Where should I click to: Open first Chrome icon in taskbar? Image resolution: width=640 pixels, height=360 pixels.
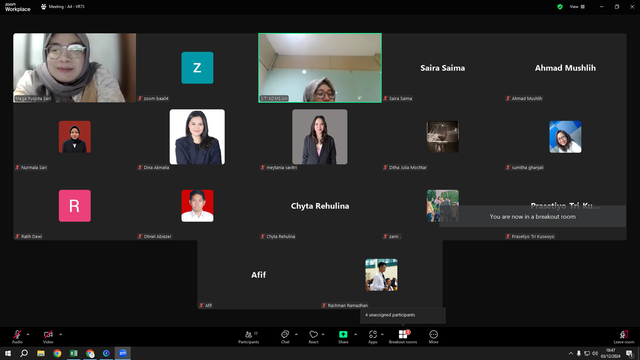tap(57, 353)
